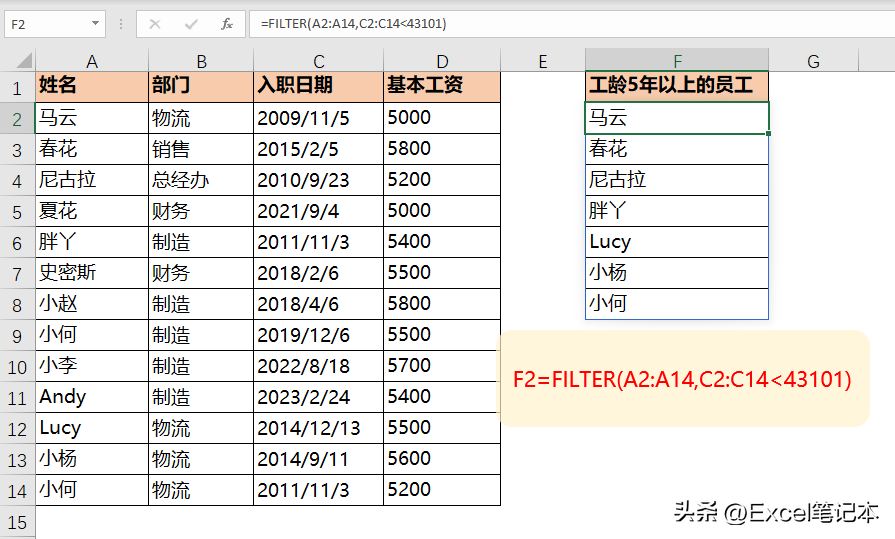The image size is (895, 539).
Task: Click header cell 基本工资
Action: coord(442,87)
